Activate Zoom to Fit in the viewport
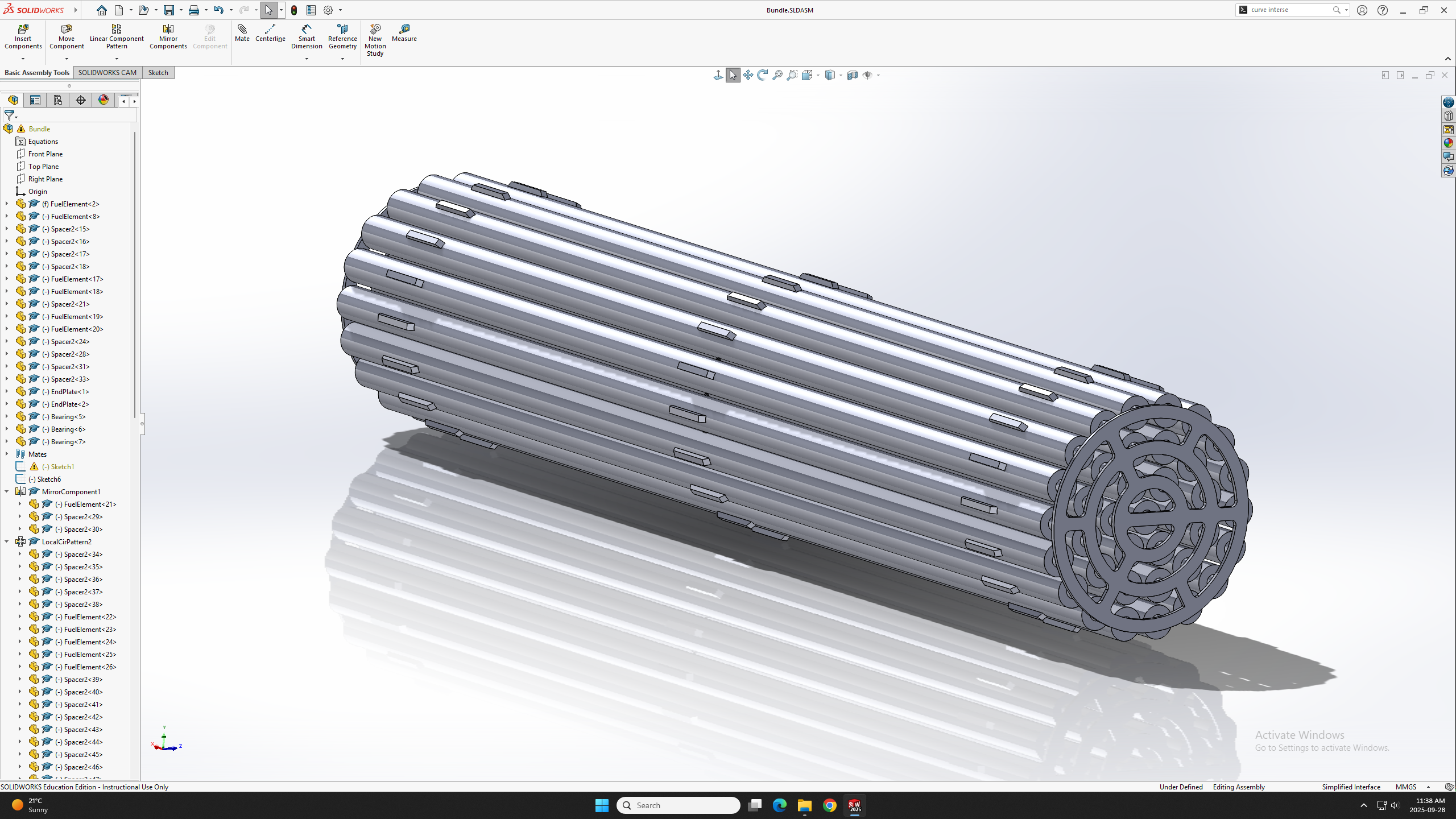 (x=777, y=75)
